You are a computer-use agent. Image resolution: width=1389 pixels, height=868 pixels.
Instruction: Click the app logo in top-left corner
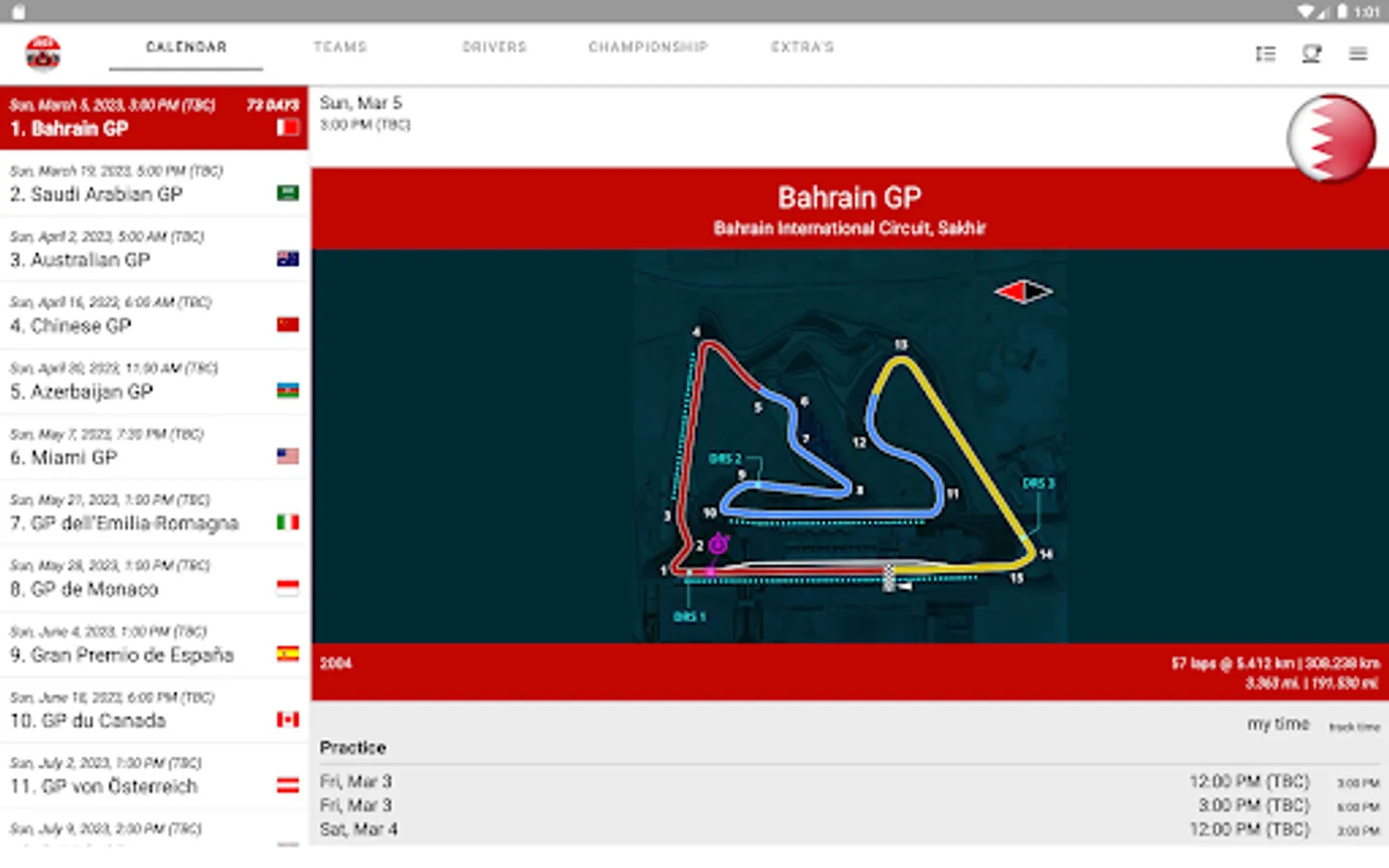pos(43,54)
